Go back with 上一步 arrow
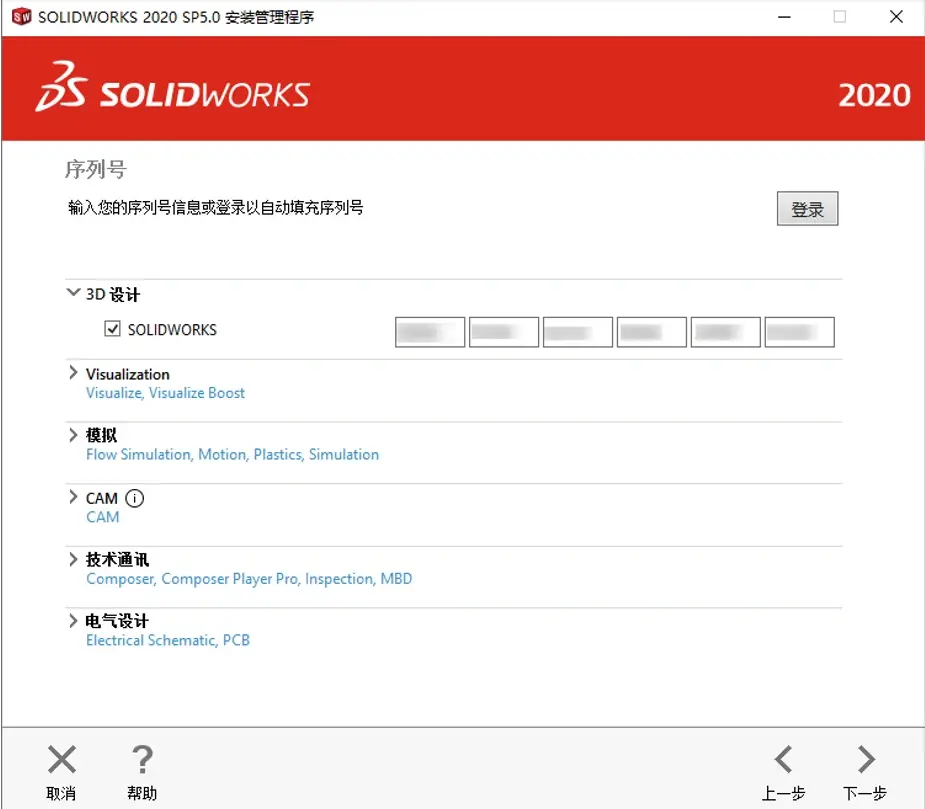The width and height of the screenshot is (925, 809). point(783,759)
